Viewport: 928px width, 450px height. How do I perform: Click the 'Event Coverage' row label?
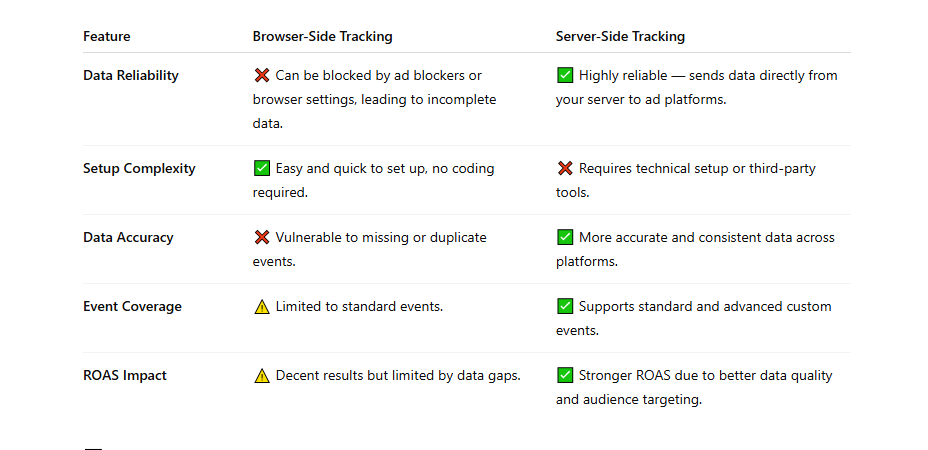(x=132, y=307)
